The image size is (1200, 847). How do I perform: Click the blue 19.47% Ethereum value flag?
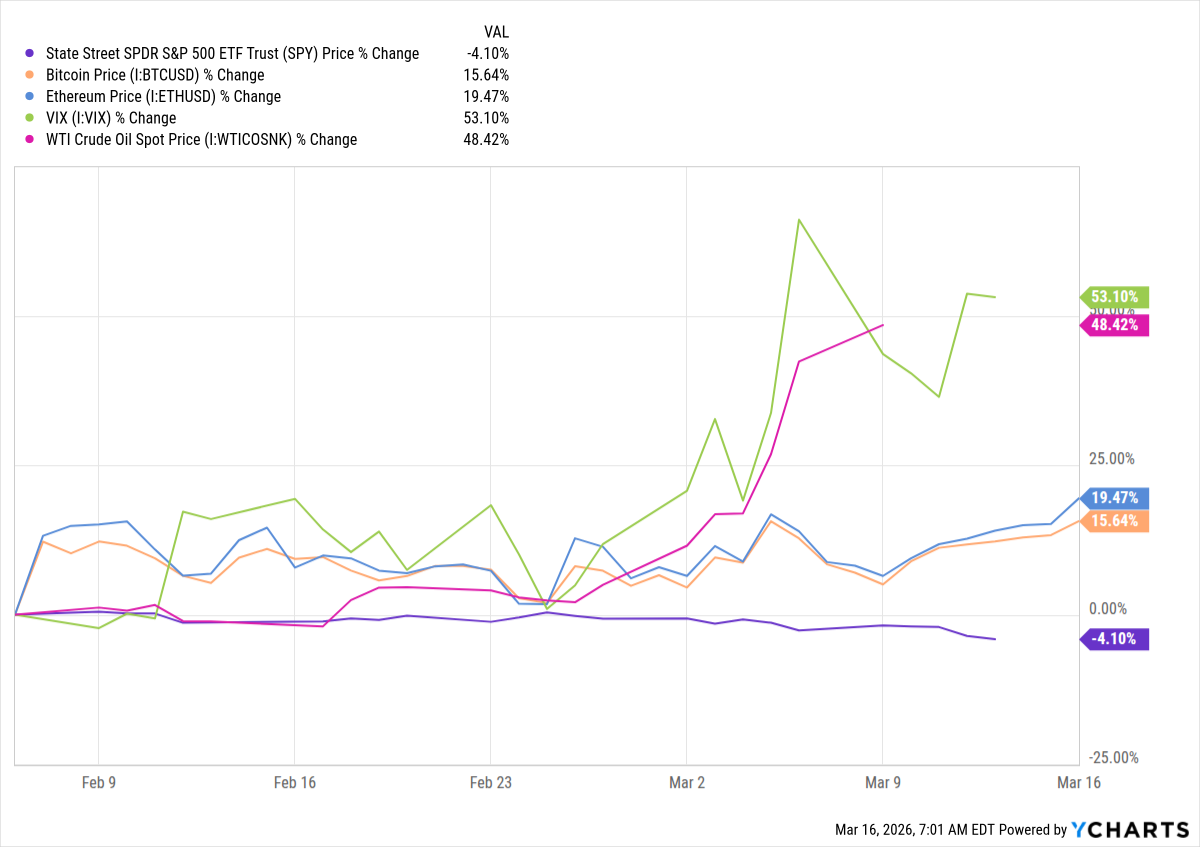point(1115,497)
